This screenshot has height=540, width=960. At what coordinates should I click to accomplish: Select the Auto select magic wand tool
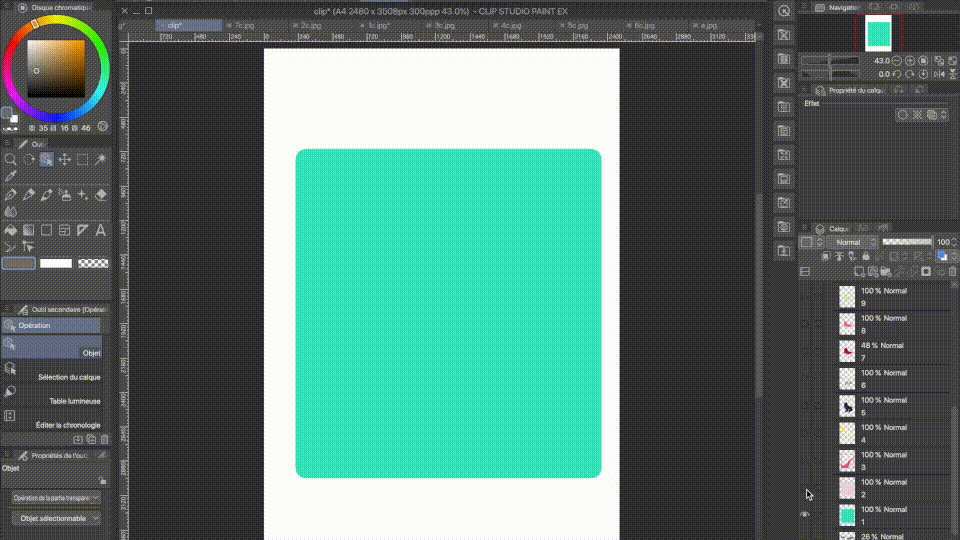tap(100, 160)
